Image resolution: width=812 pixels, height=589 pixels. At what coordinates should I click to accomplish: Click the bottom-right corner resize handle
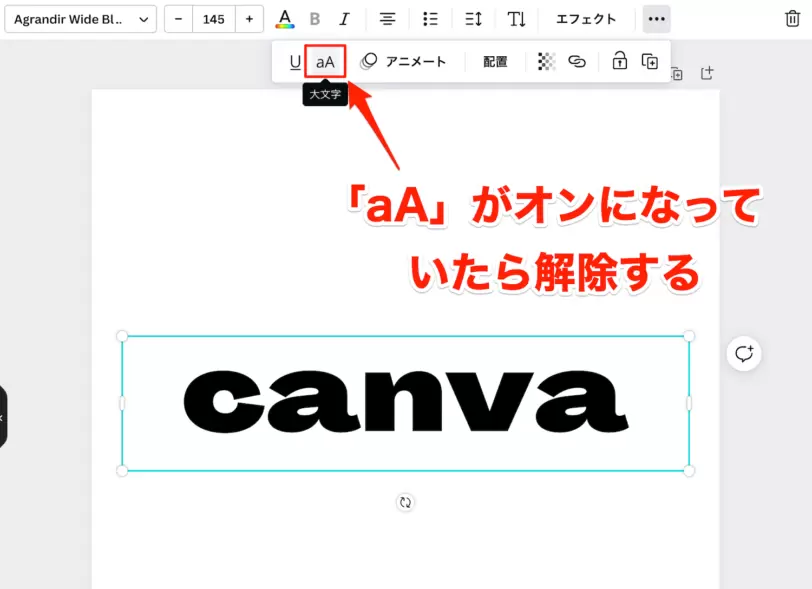689,470
